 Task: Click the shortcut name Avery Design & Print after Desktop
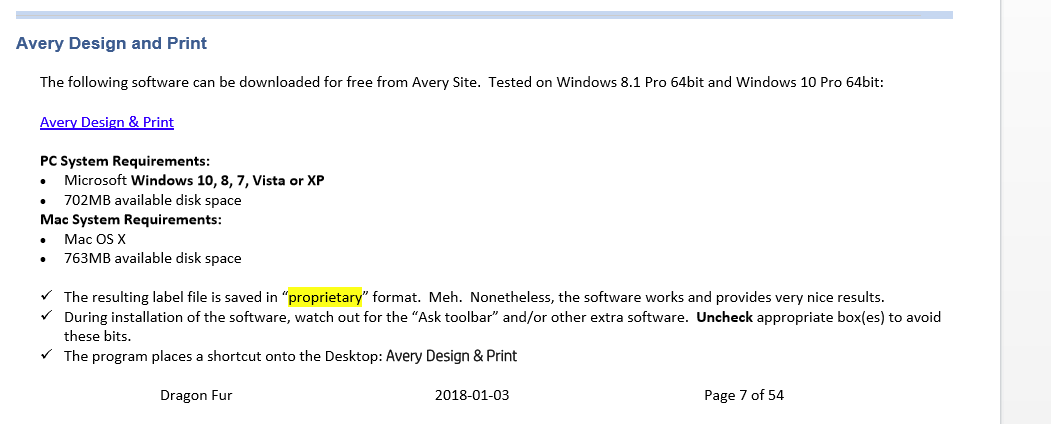click(451, 356)
